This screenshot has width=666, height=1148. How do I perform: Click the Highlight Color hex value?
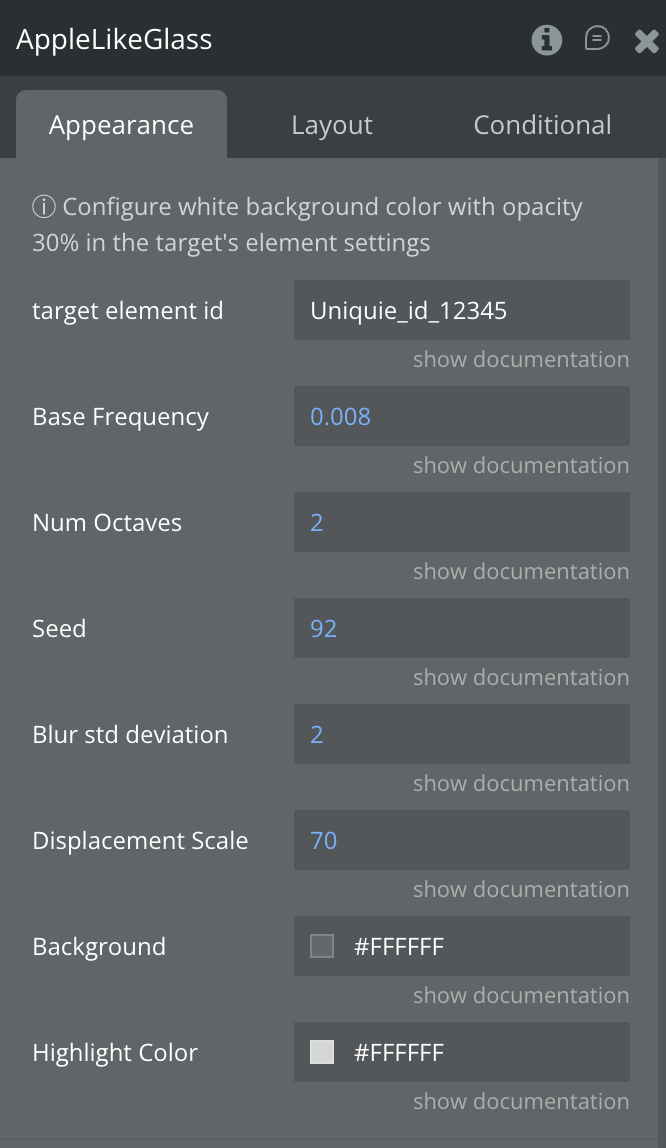coord(399,1052)
